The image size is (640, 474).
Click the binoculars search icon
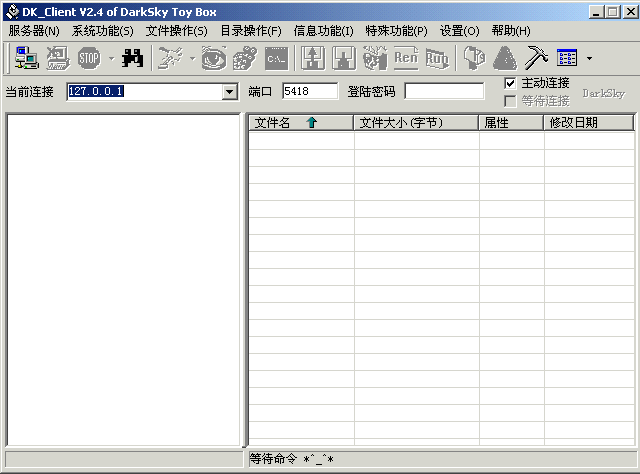[x=132, y=58]
